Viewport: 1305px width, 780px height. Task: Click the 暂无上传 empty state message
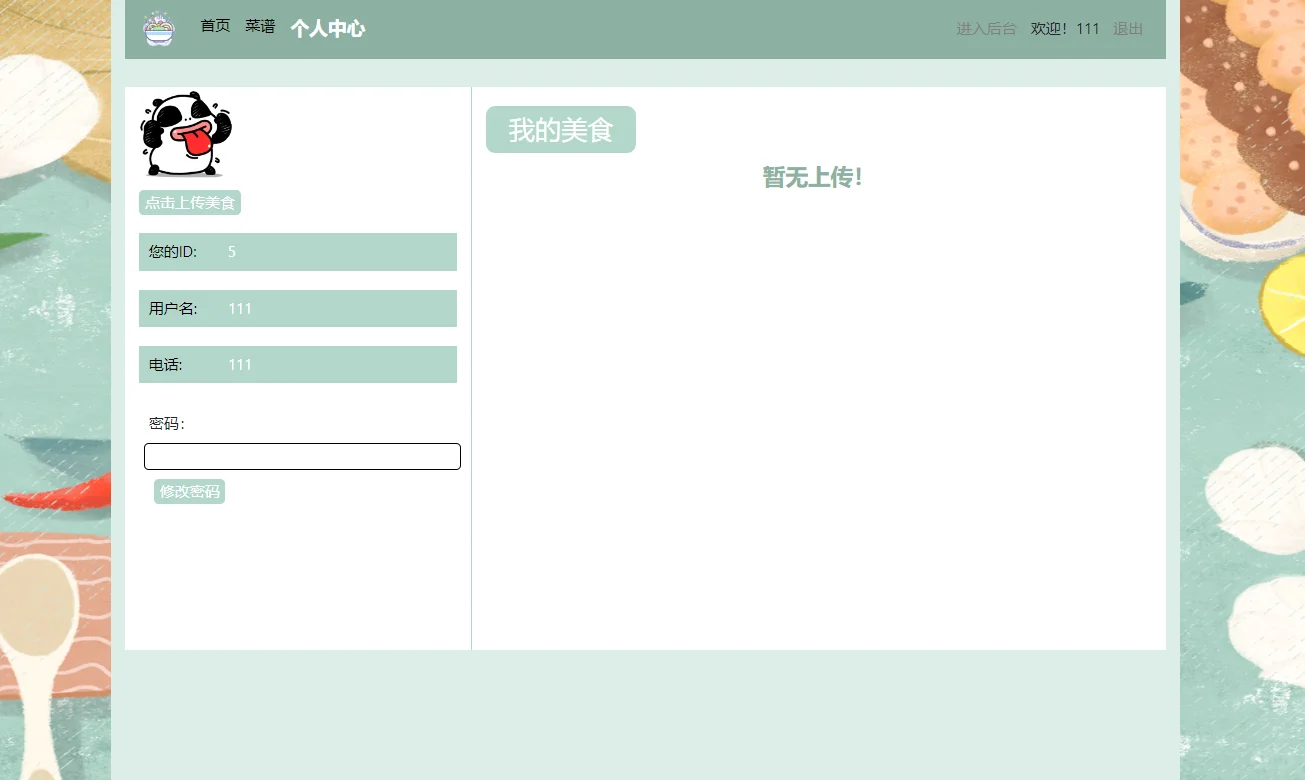812,177
